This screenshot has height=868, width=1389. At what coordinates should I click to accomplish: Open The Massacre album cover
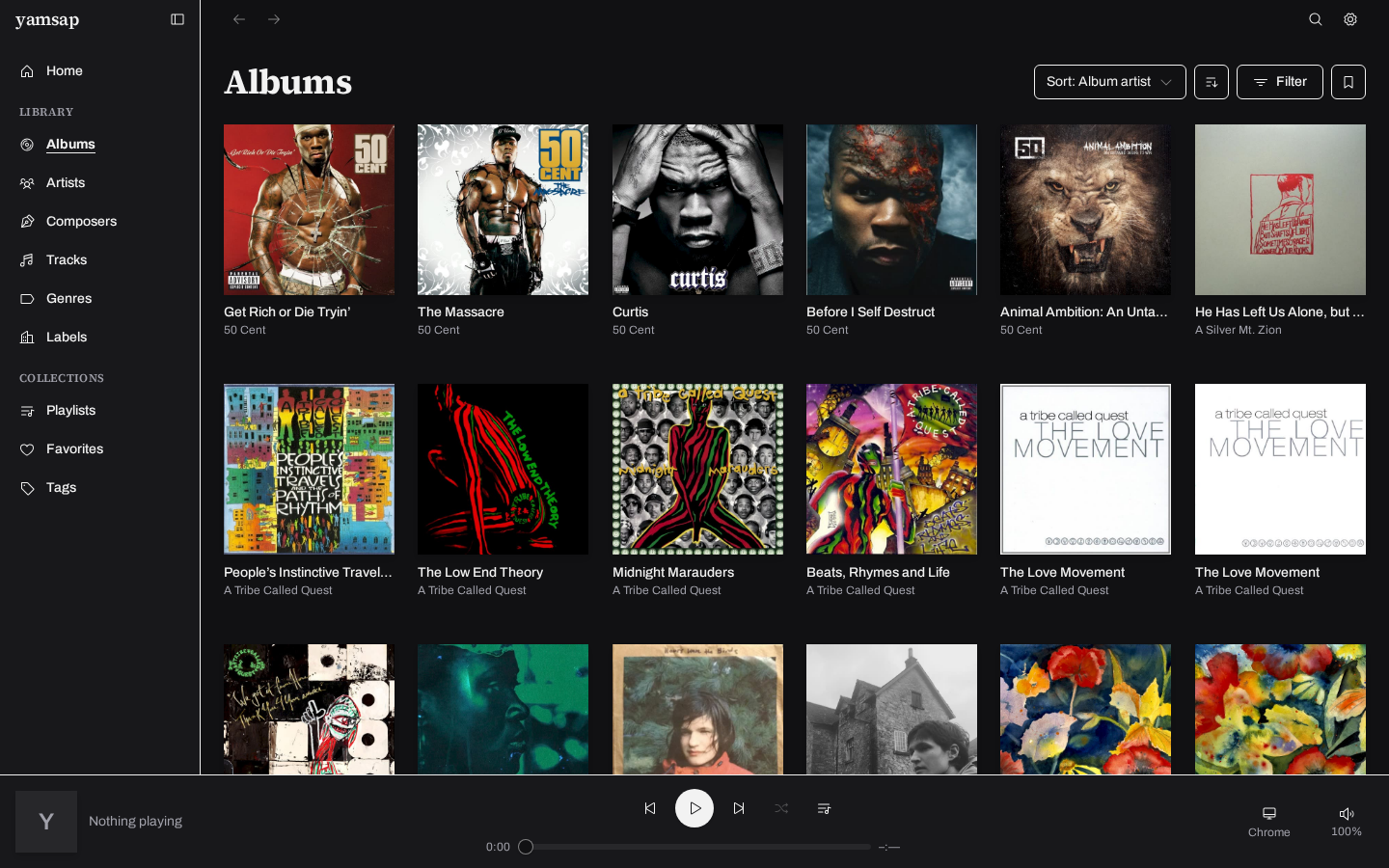503,209
